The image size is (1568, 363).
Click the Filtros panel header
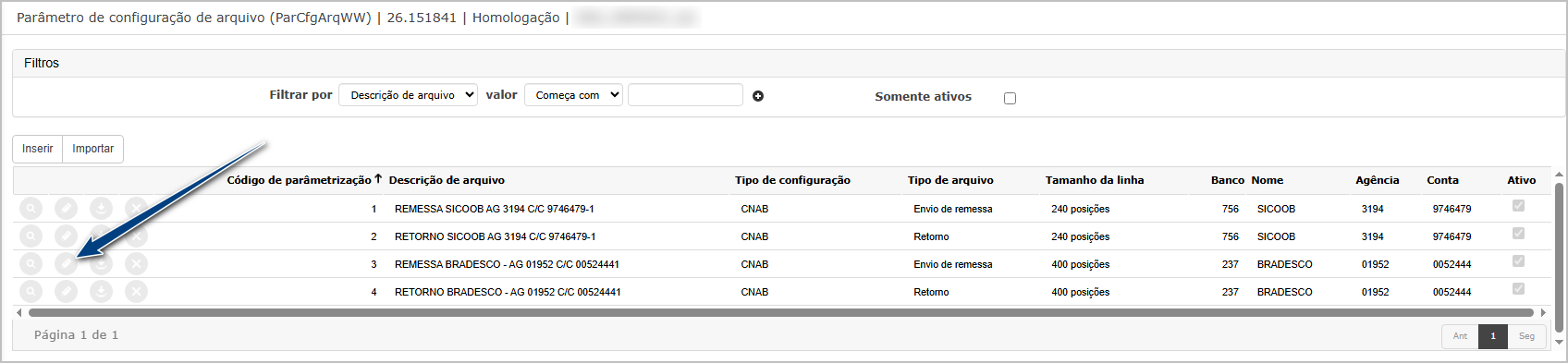(x=788, y=63)
